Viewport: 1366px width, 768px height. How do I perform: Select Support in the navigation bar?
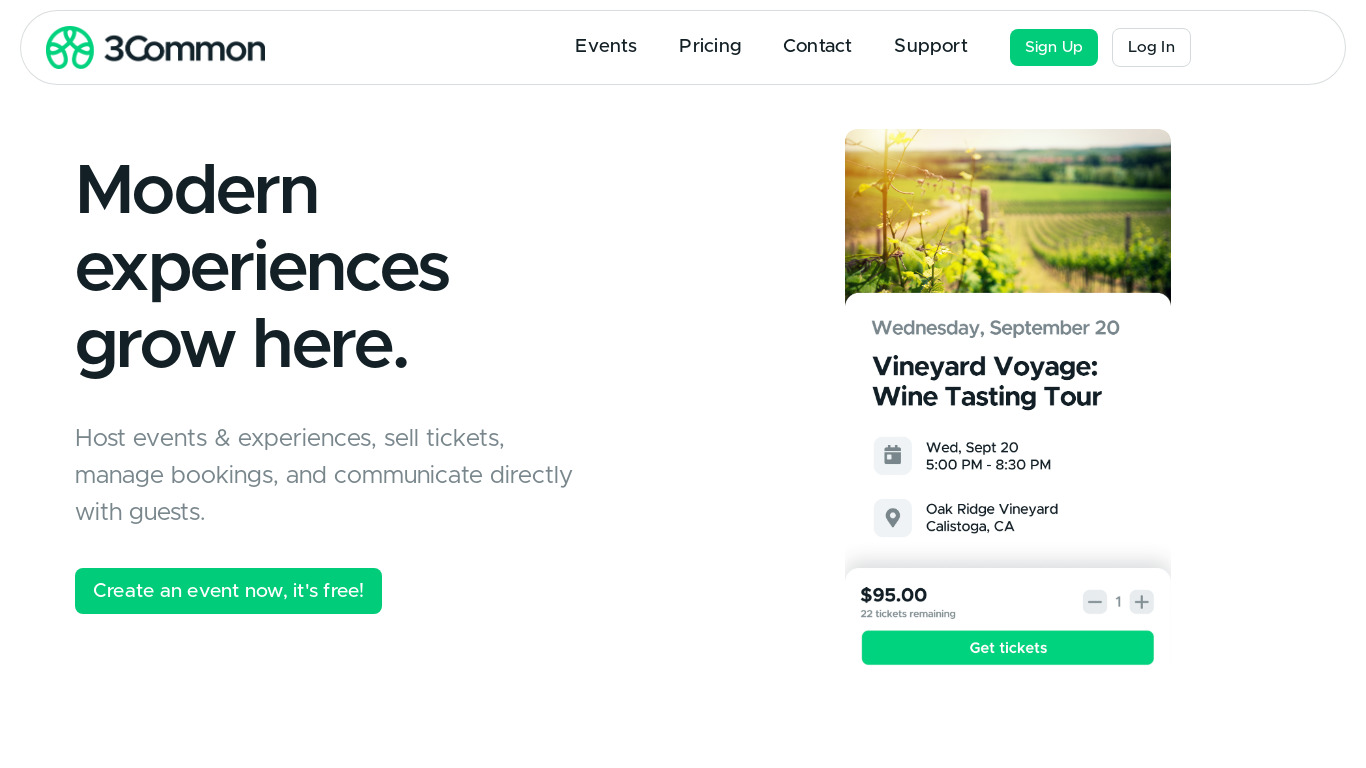tap(930, 46)
